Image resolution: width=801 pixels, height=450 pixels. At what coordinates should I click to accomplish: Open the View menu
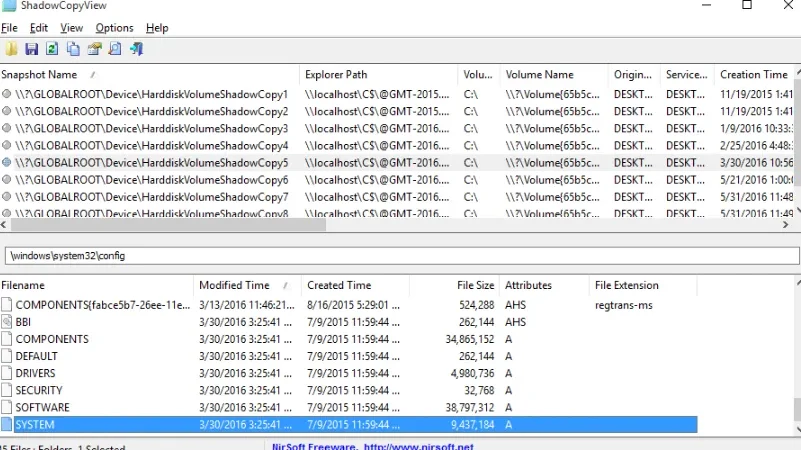point(72,28)
